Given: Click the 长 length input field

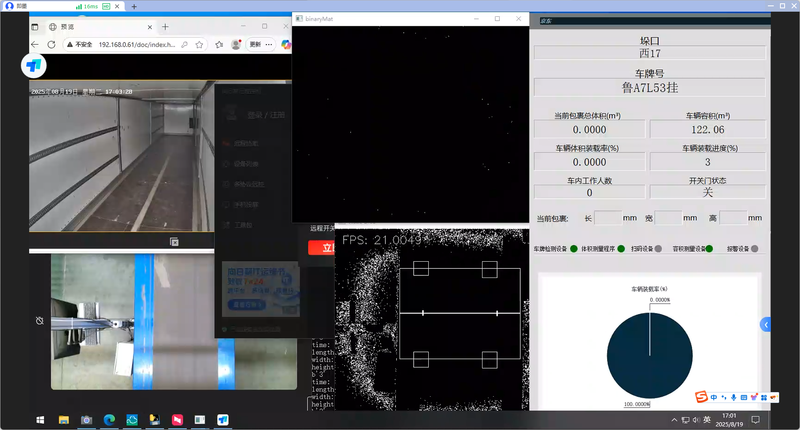Looking at the screenshot, I should (x=608, y=218).
